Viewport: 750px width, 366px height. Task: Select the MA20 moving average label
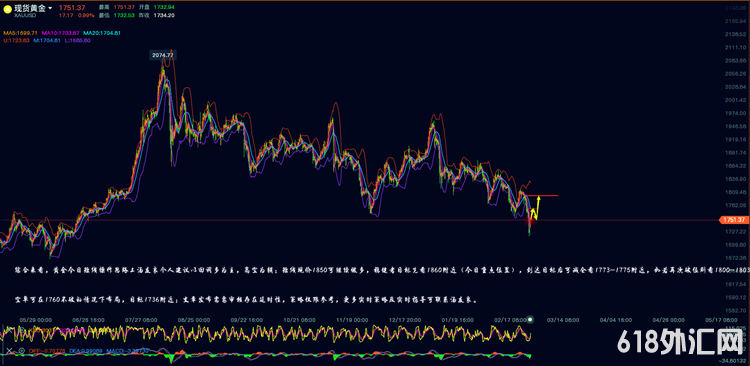click(x=102, y=33)
